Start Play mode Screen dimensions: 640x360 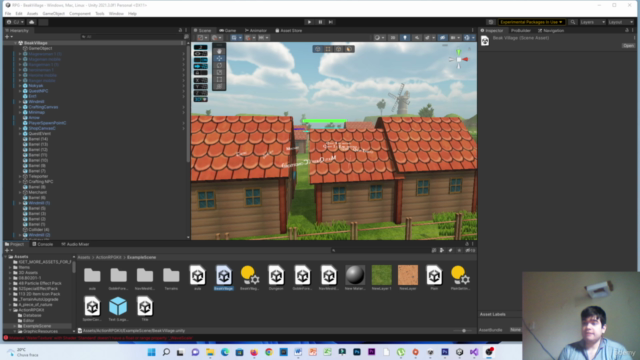pyautogui.click(x=309, y=22)
